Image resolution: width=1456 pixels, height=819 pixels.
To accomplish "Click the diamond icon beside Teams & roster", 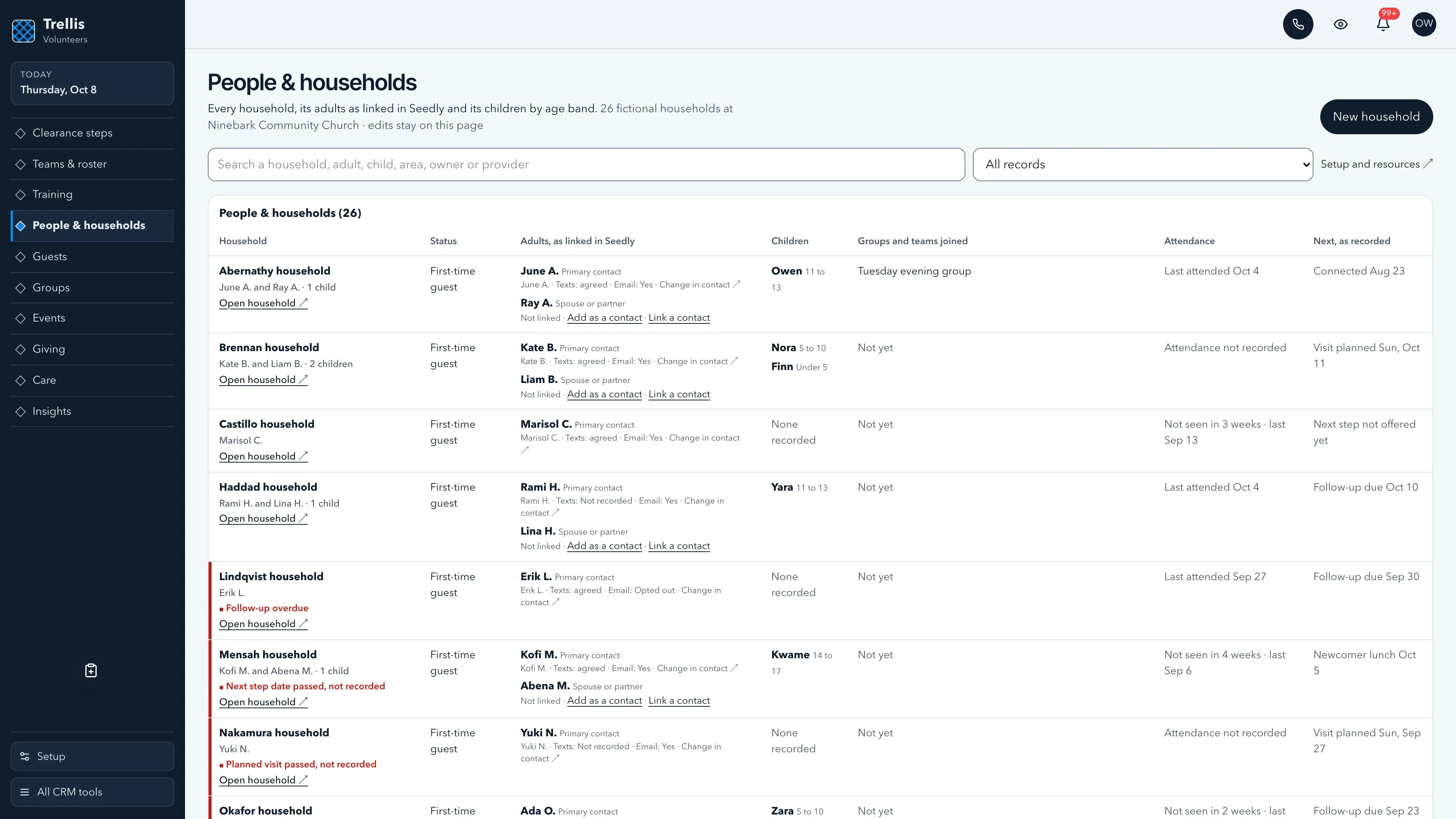I will (21, 165).
